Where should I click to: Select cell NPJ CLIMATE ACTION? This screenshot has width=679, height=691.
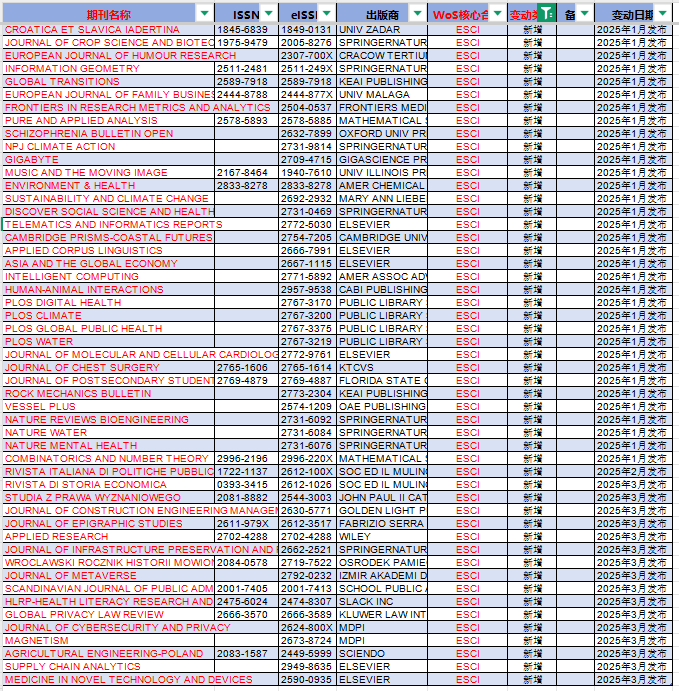pyautogui.click(x=108, y=147)
